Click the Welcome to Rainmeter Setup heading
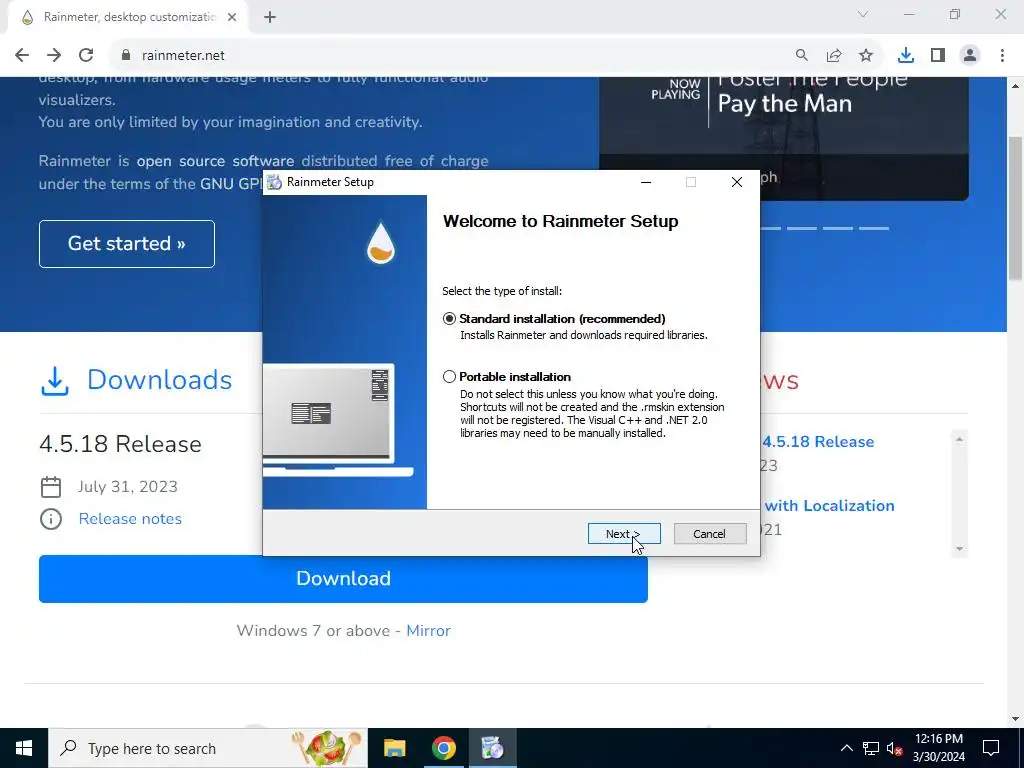Viewport: 1024px width, 768px height. pyautogui.click(x=560, y=221)
